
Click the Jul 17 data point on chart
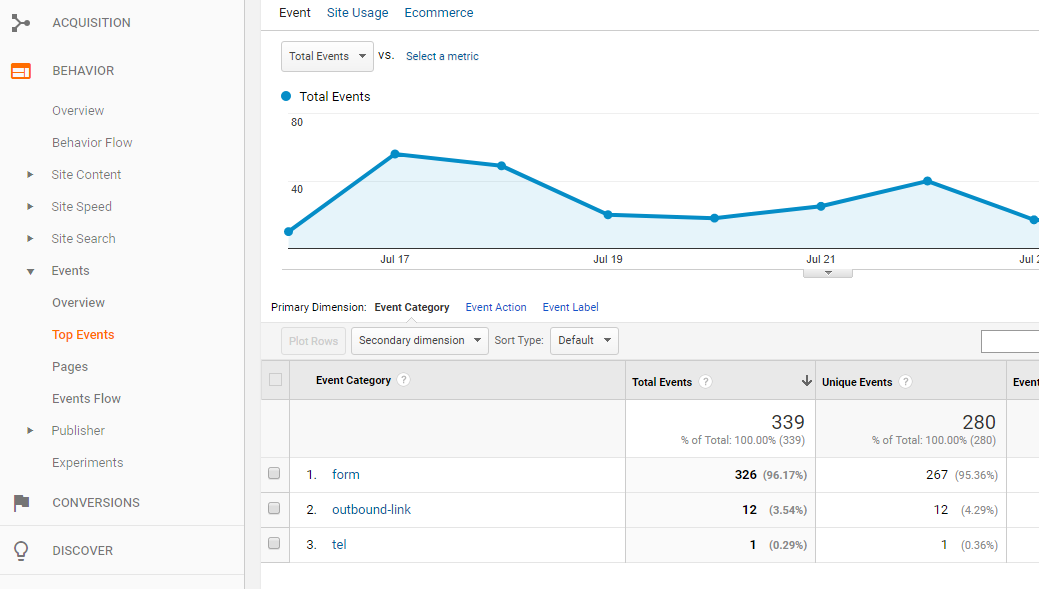[x=395, y=154]
